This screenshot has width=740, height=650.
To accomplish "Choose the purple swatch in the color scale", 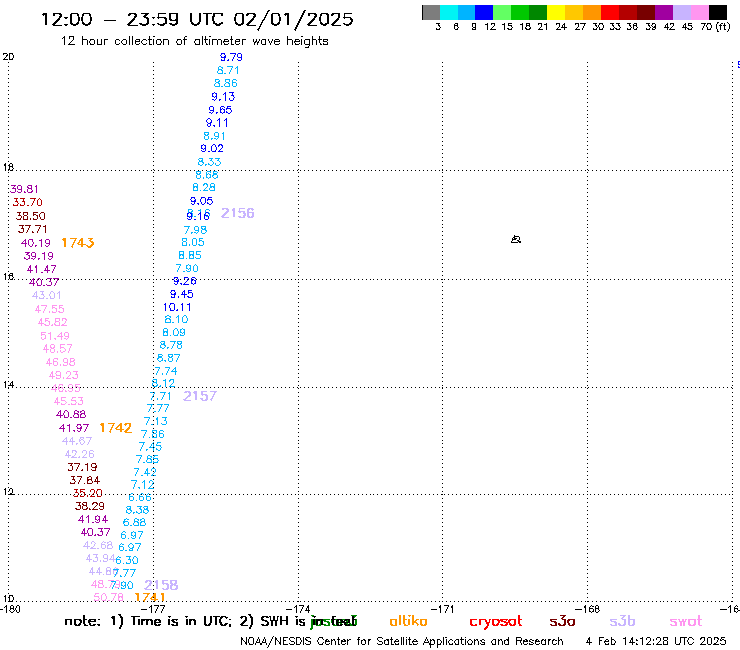I will [x=664, y=12].
